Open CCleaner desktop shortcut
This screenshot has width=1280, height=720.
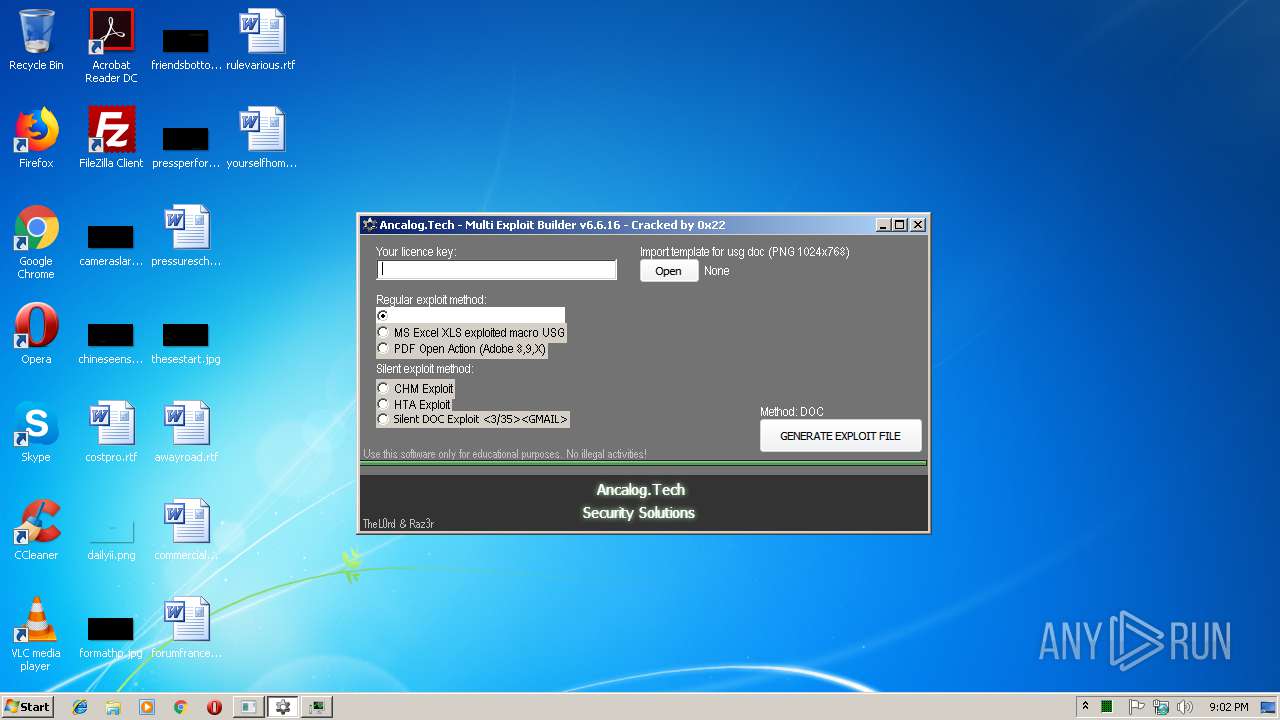[36, 530]
